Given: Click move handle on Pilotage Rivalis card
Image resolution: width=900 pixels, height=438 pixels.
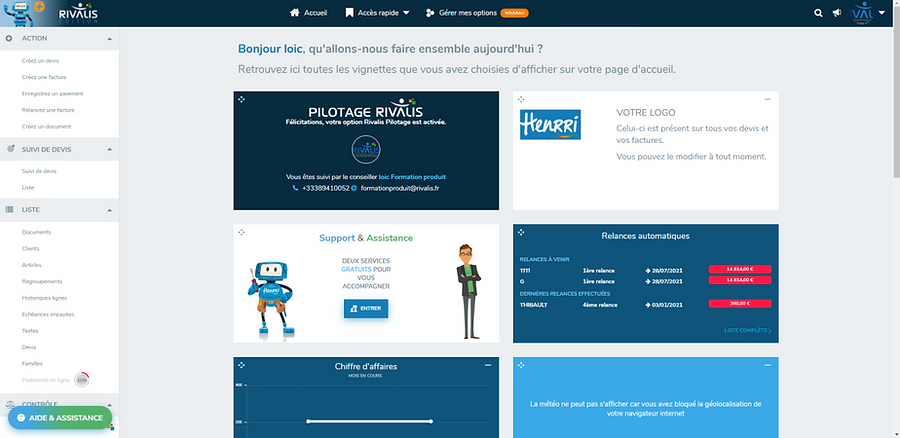Looking at the screenshot, I should pos(242,99).
